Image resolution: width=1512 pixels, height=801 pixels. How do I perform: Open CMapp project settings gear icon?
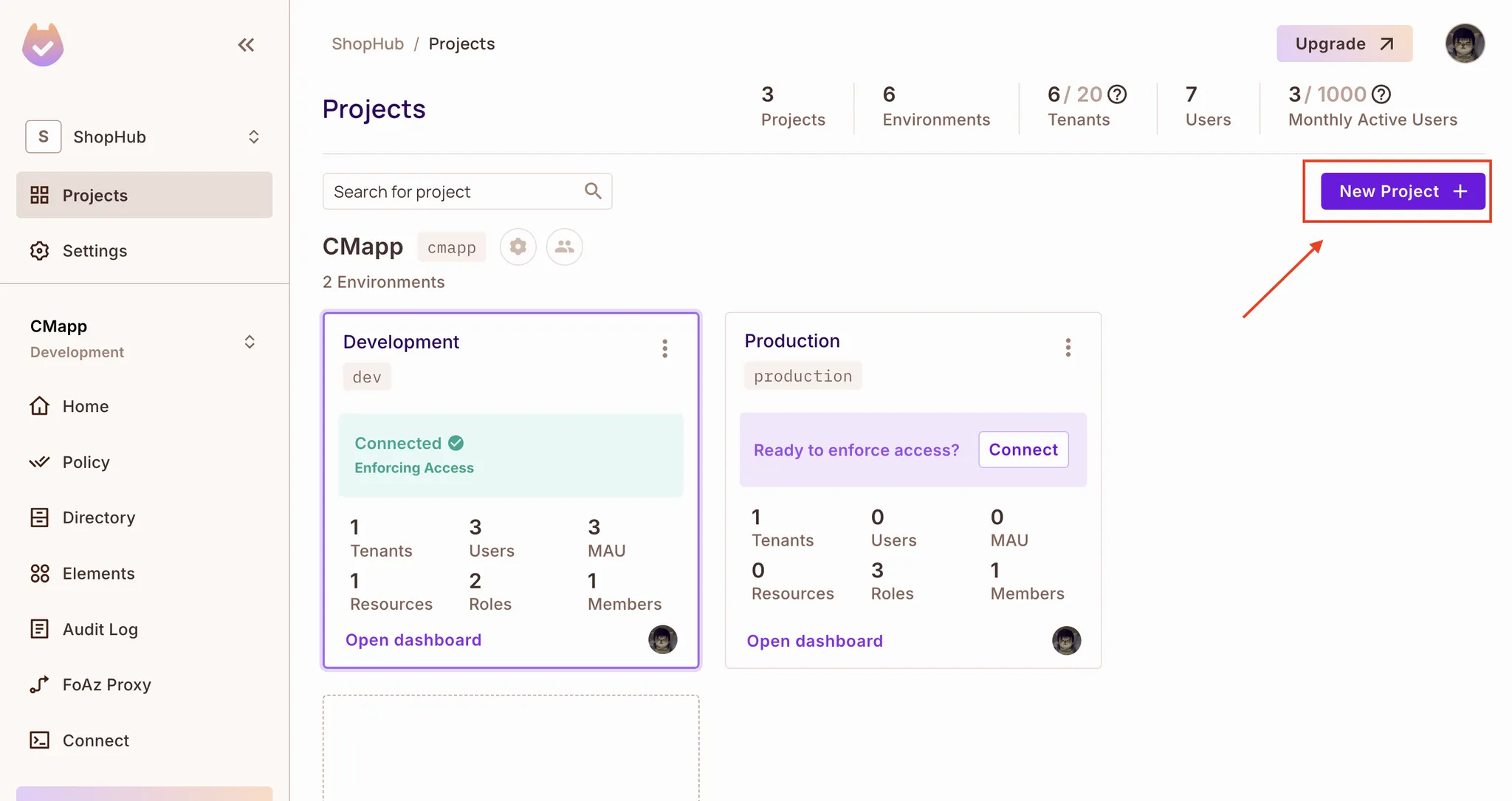coord(518,247)
